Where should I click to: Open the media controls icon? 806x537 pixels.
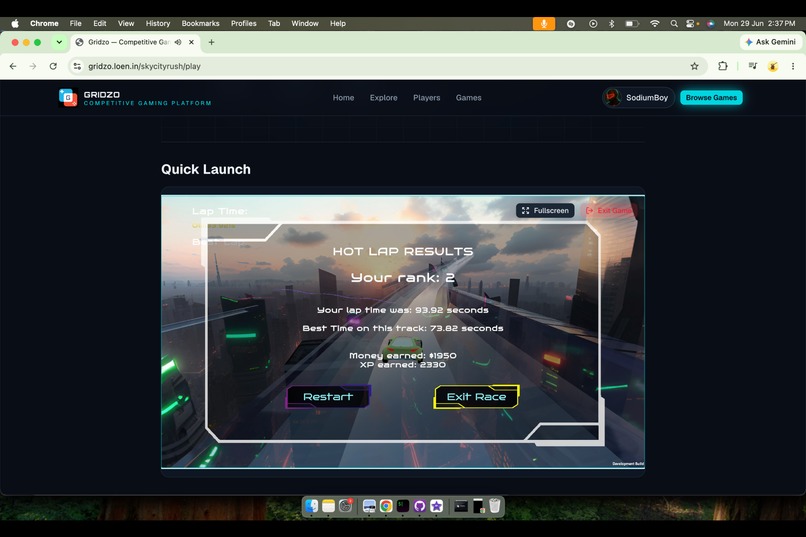753,66
